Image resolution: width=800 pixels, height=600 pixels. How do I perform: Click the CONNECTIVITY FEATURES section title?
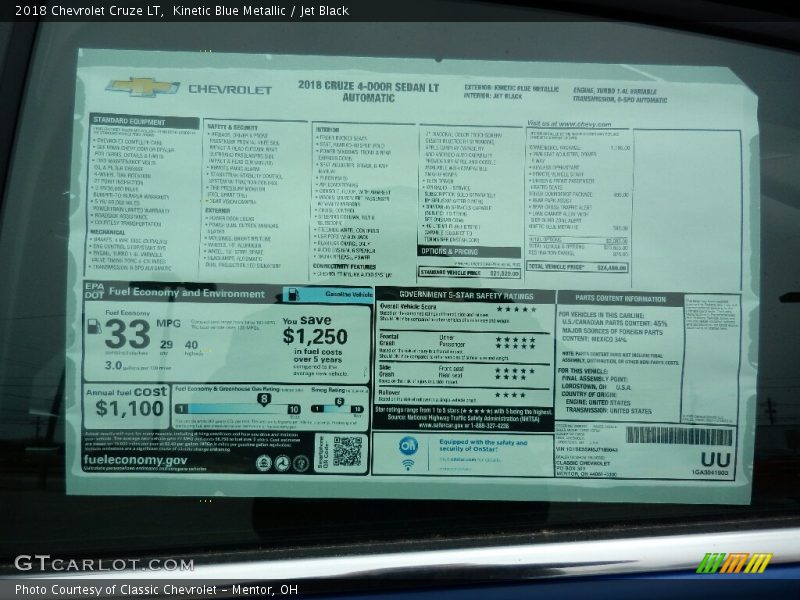point(344,267)
